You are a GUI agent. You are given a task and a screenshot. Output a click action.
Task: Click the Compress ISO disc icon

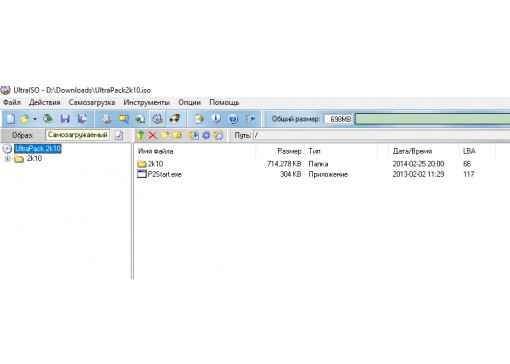(x=140, y=119)
